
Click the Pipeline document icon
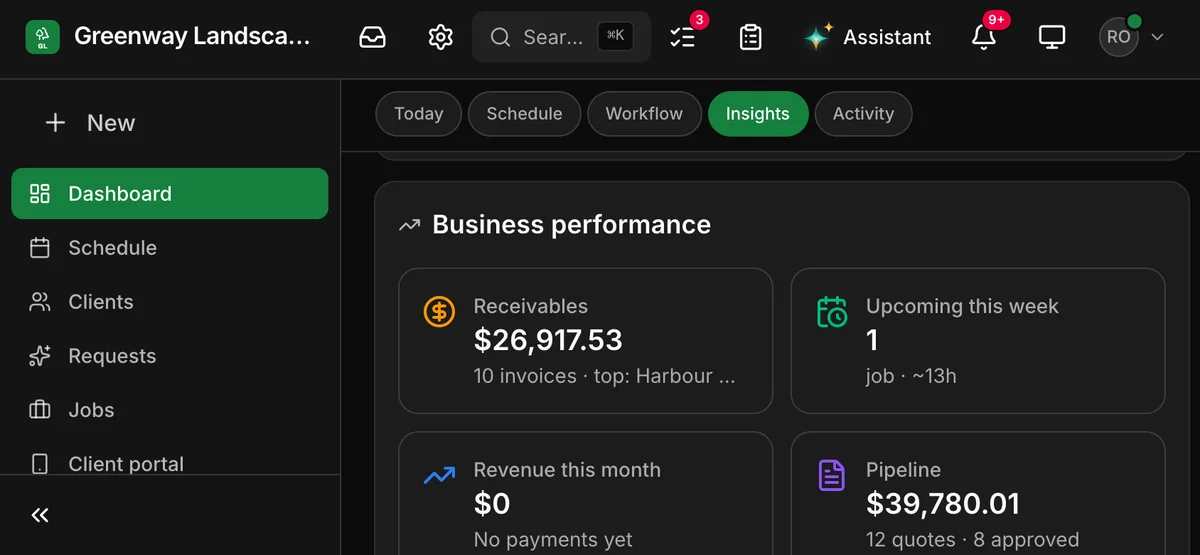click(x=832, y=475)
